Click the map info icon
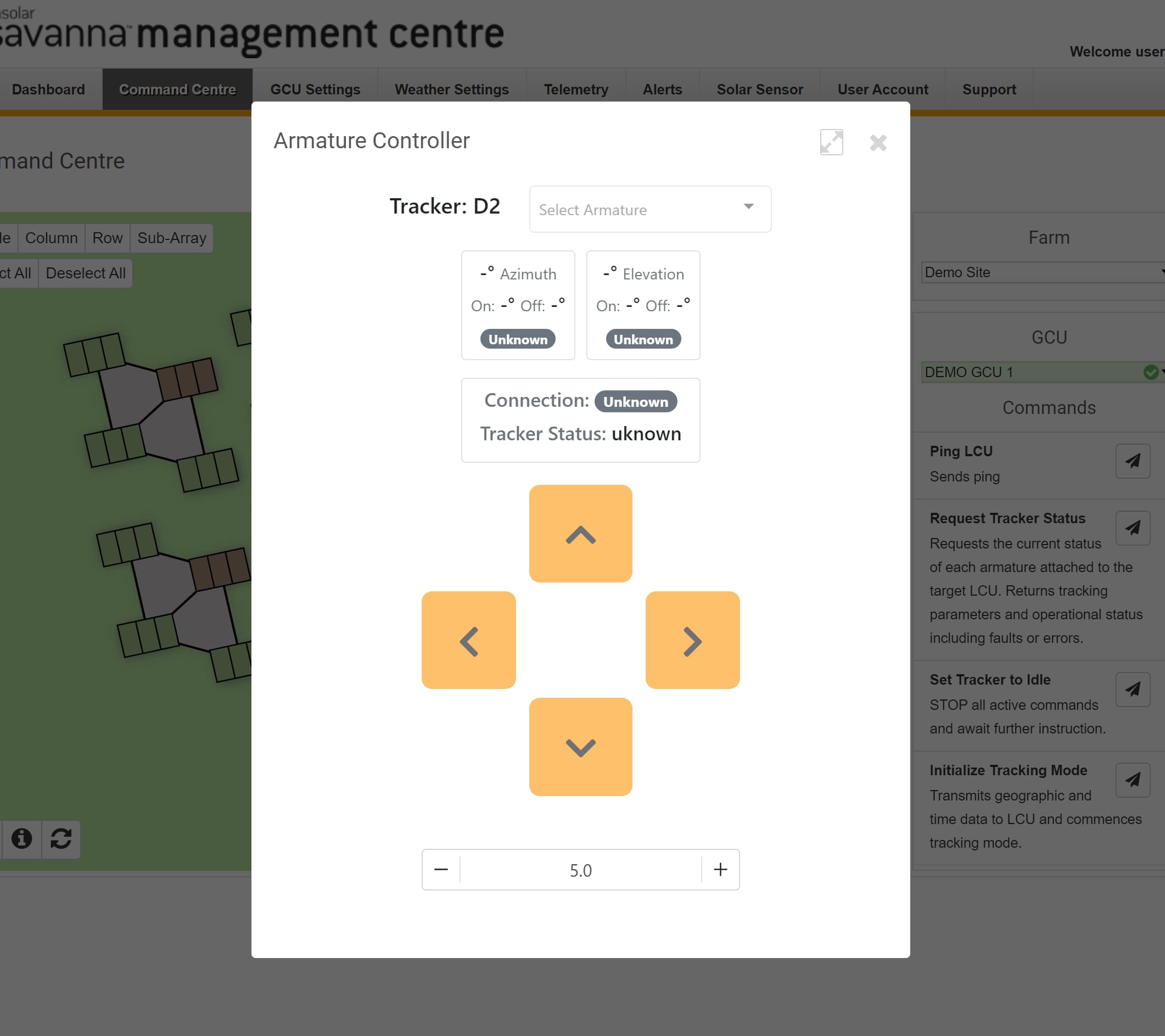Viewport: 1165px width, 1036px height. click(21, 839)
